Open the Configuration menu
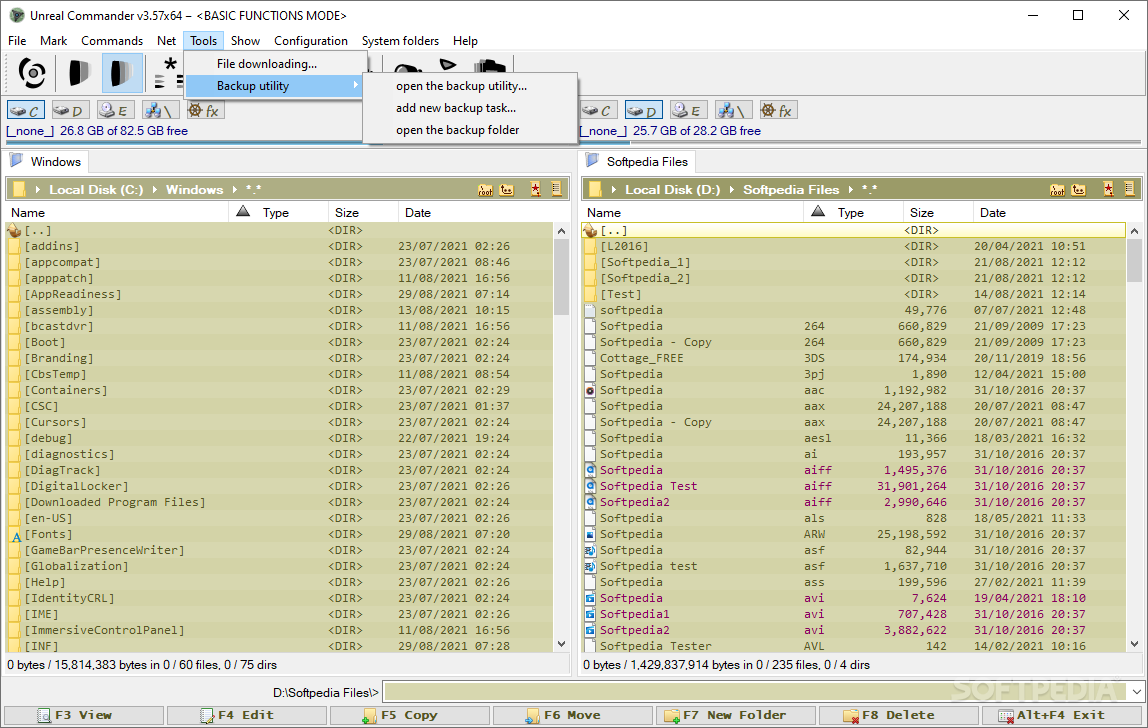The image size is (1148, 728). point(310,41)
